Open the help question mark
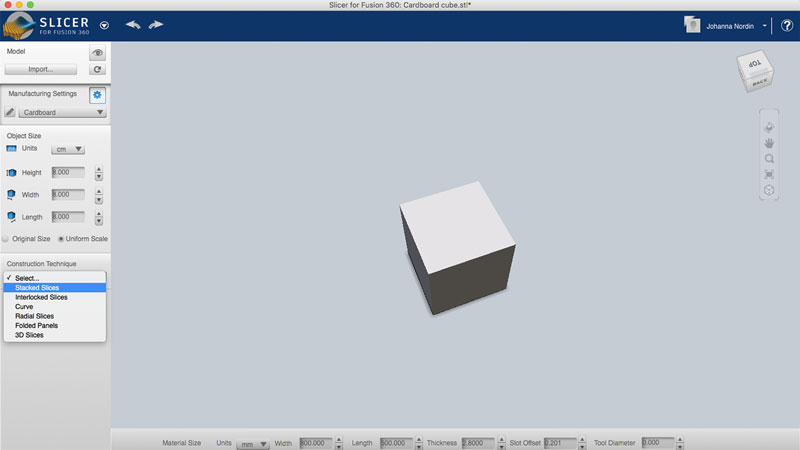 click(x=787, y=26)
